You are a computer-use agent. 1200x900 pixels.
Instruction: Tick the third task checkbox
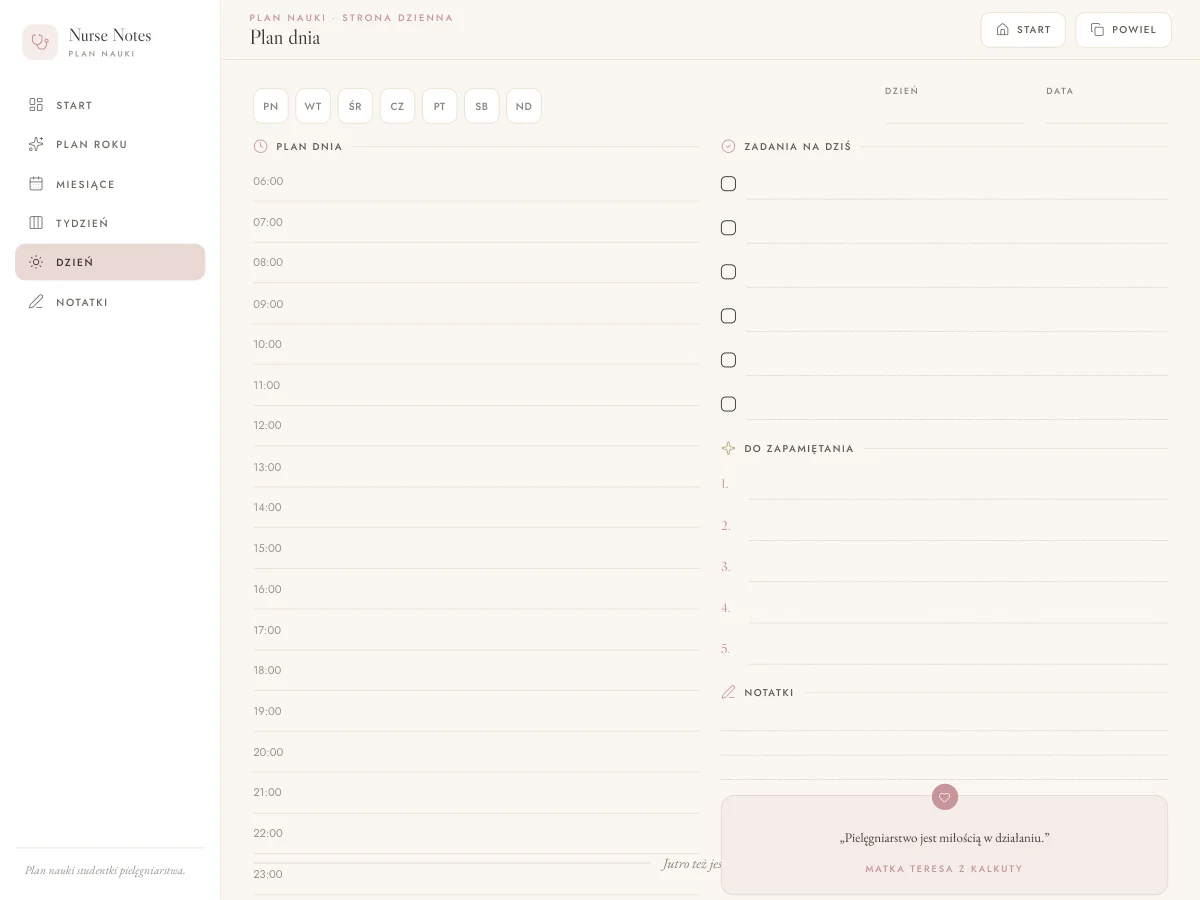(728, 272)
